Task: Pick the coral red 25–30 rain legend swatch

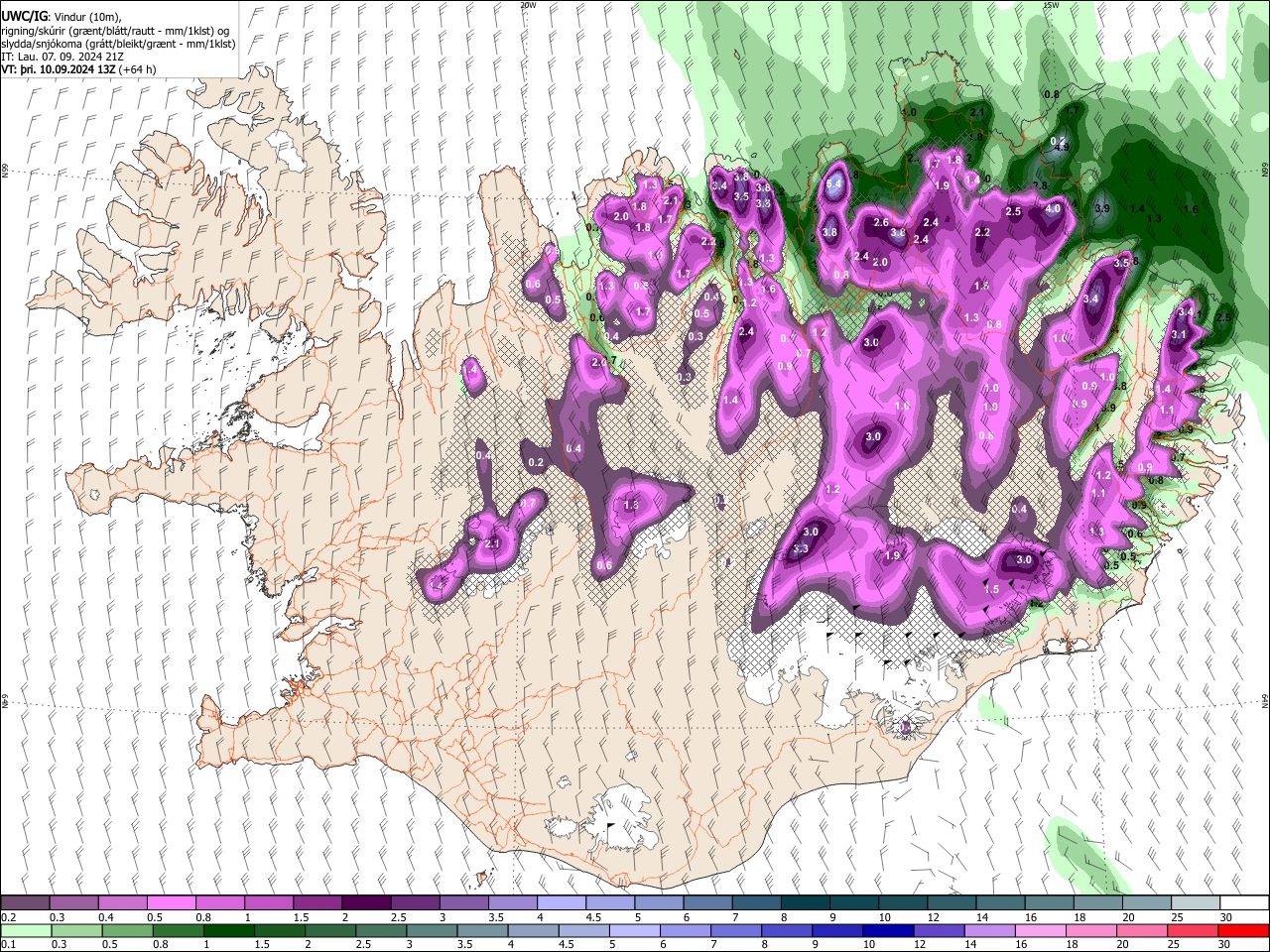Action: 1191,930
